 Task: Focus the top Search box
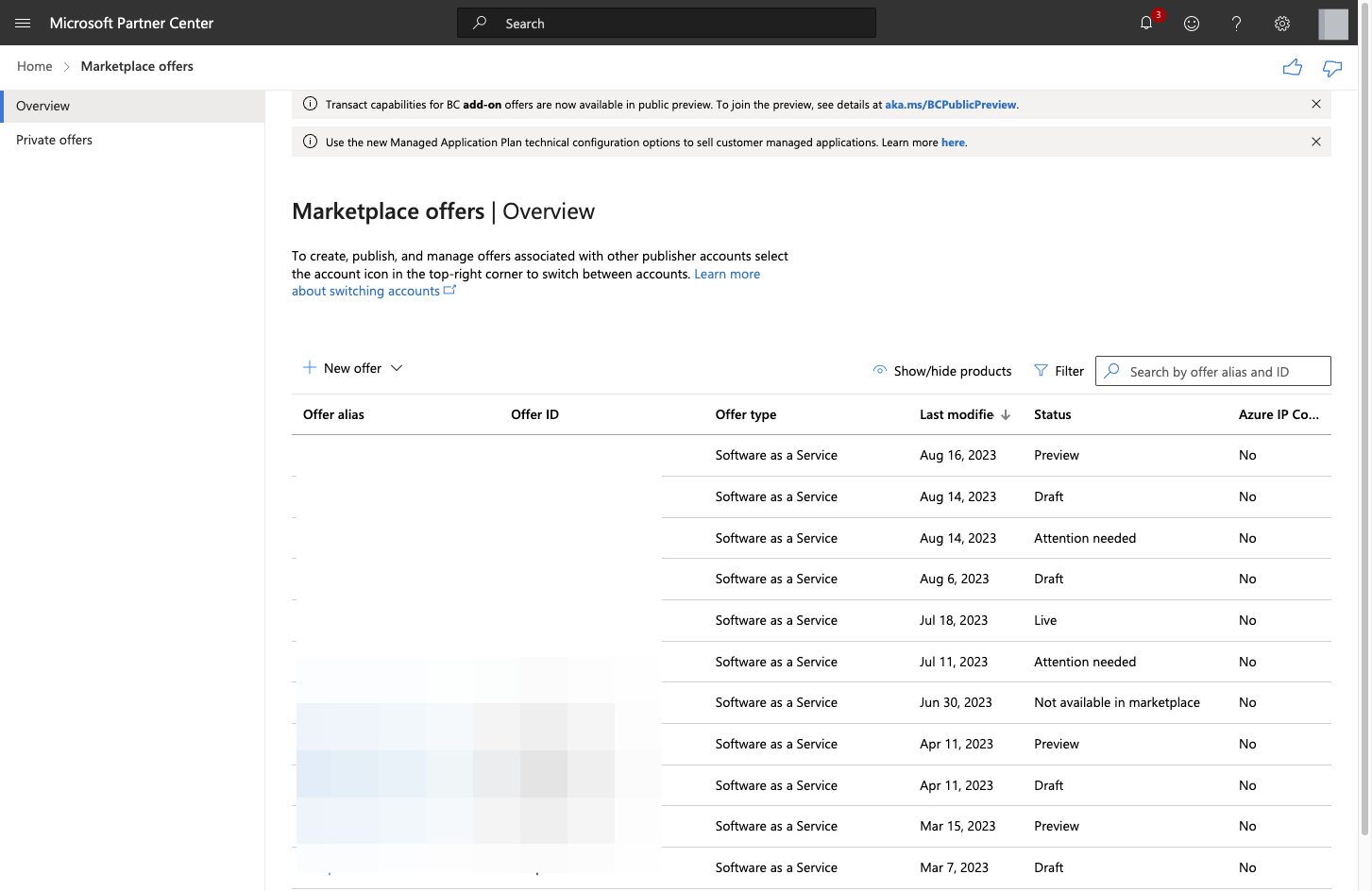(667, 23)
